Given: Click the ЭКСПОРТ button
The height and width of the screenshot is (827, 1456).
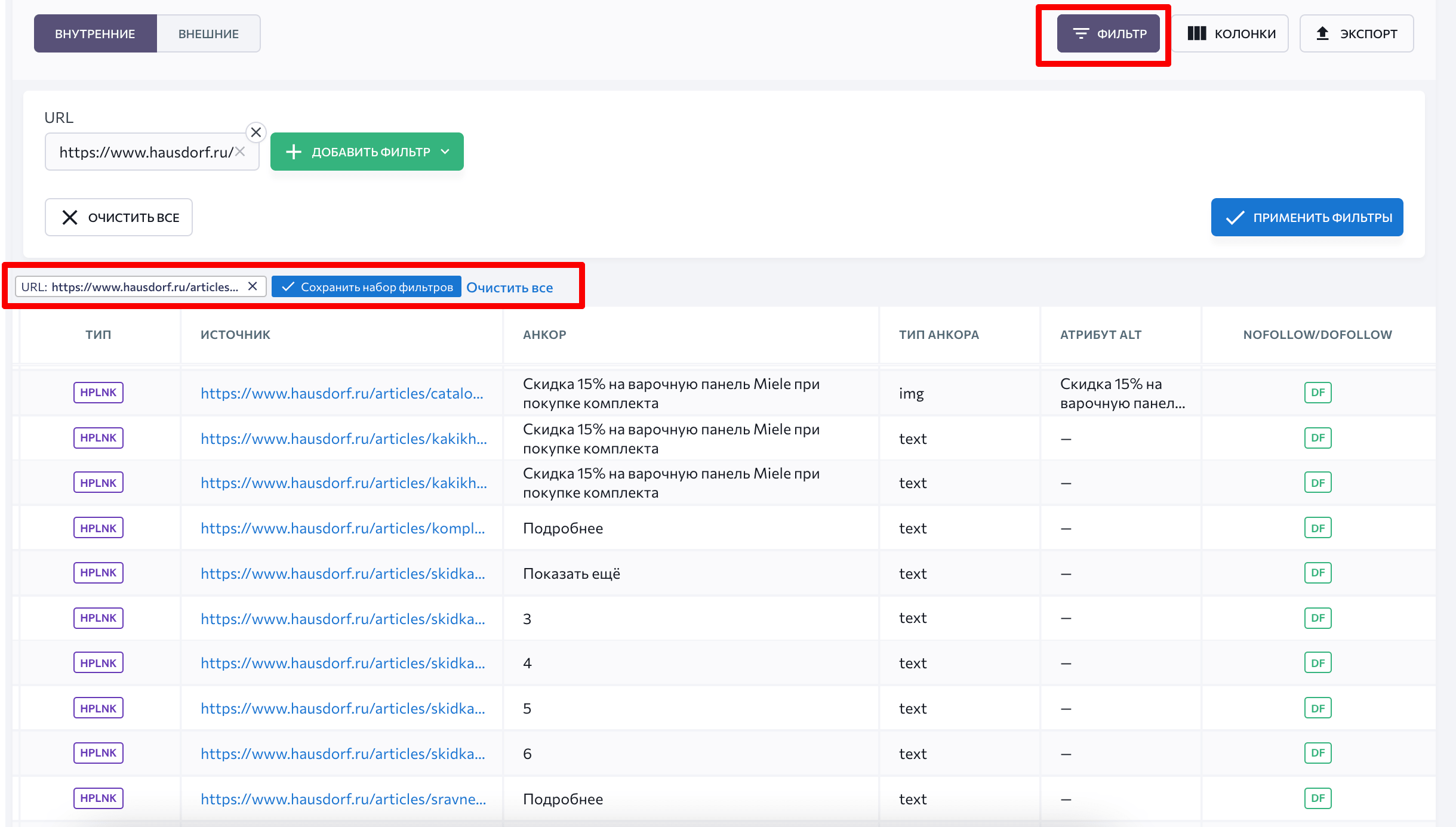Looking at the screenshot, I should coord(1356,34).
